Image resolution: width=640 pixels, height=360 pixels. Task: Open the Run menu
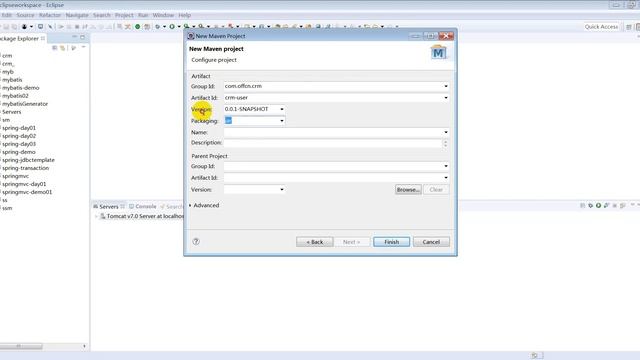[143, 15]
